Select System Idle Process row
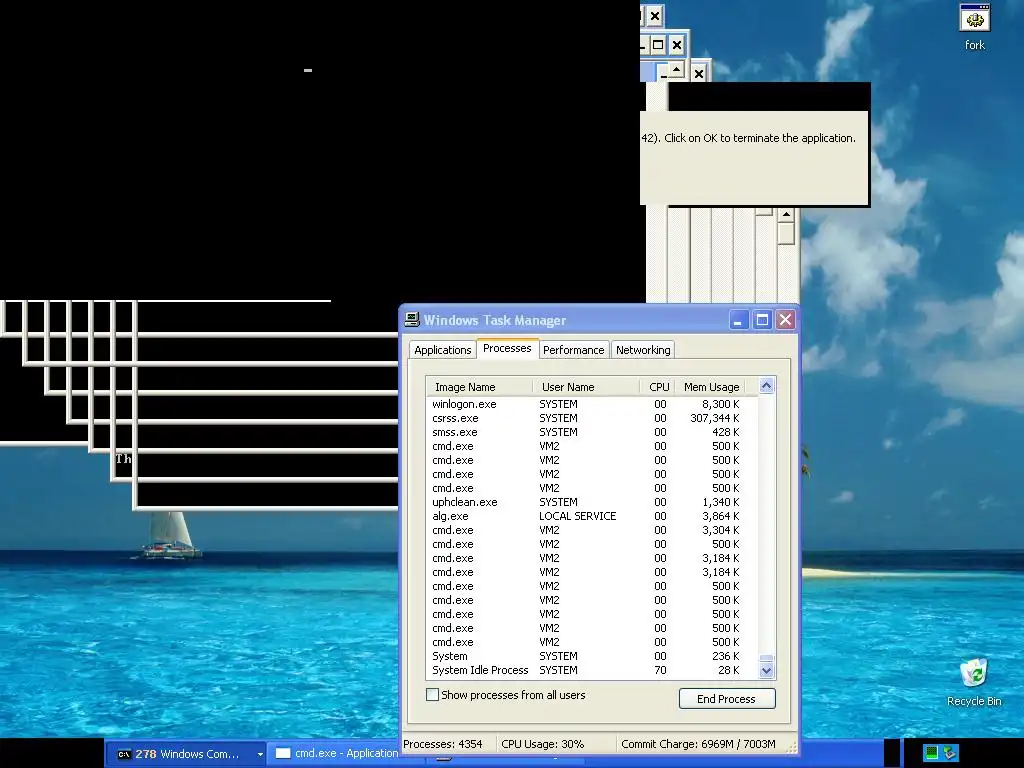Image resolution: width=1024 pixels, height=768 pixels. [x=592, y=670]
